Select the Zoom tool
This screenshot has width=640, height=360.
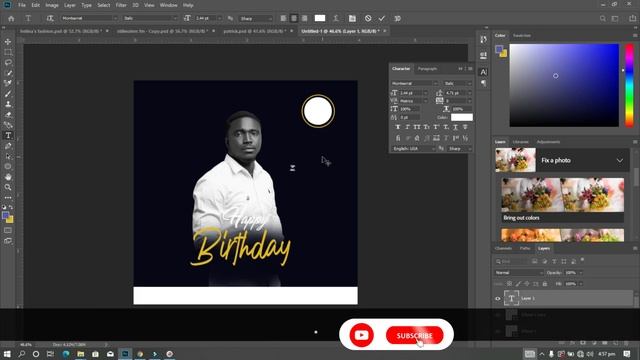tap(8, 187)
